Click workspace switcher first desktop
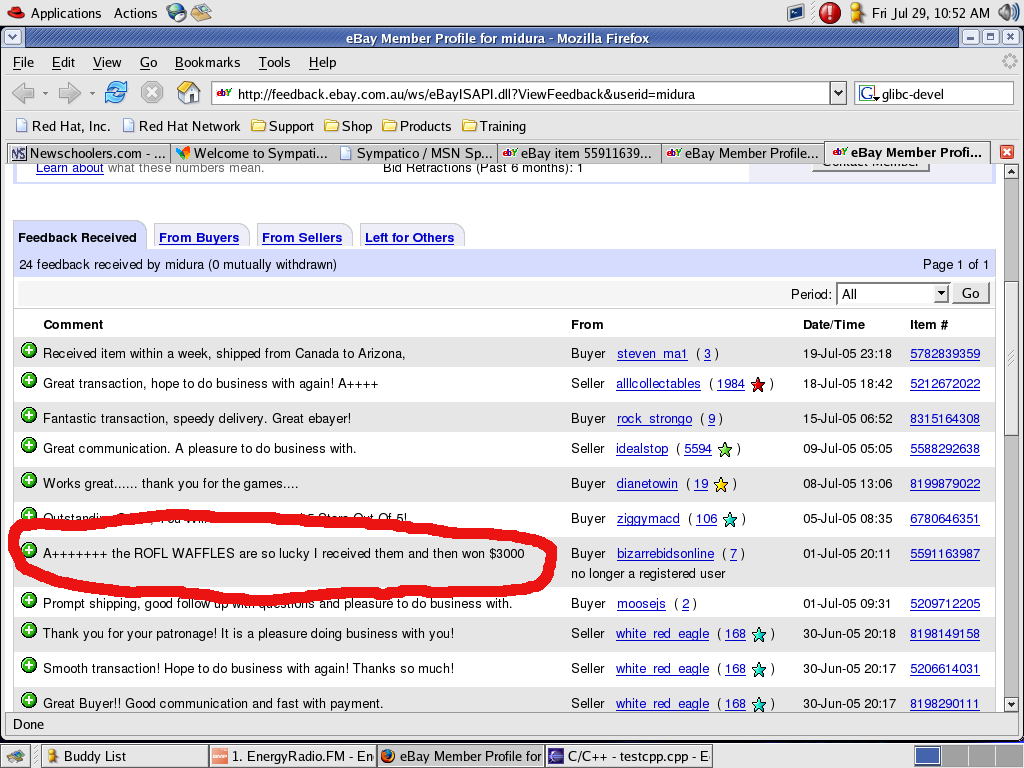Viewport: 1024px width, 768px height. pos(928,756)
